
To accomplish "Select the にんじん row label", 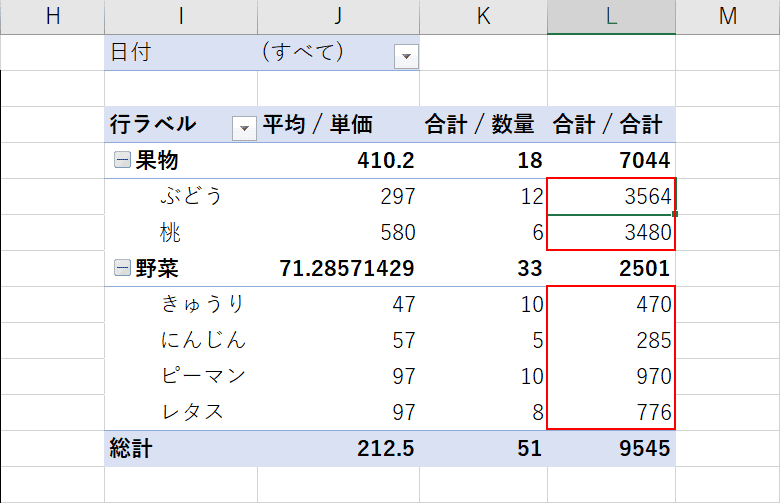I will click(181, 340).
